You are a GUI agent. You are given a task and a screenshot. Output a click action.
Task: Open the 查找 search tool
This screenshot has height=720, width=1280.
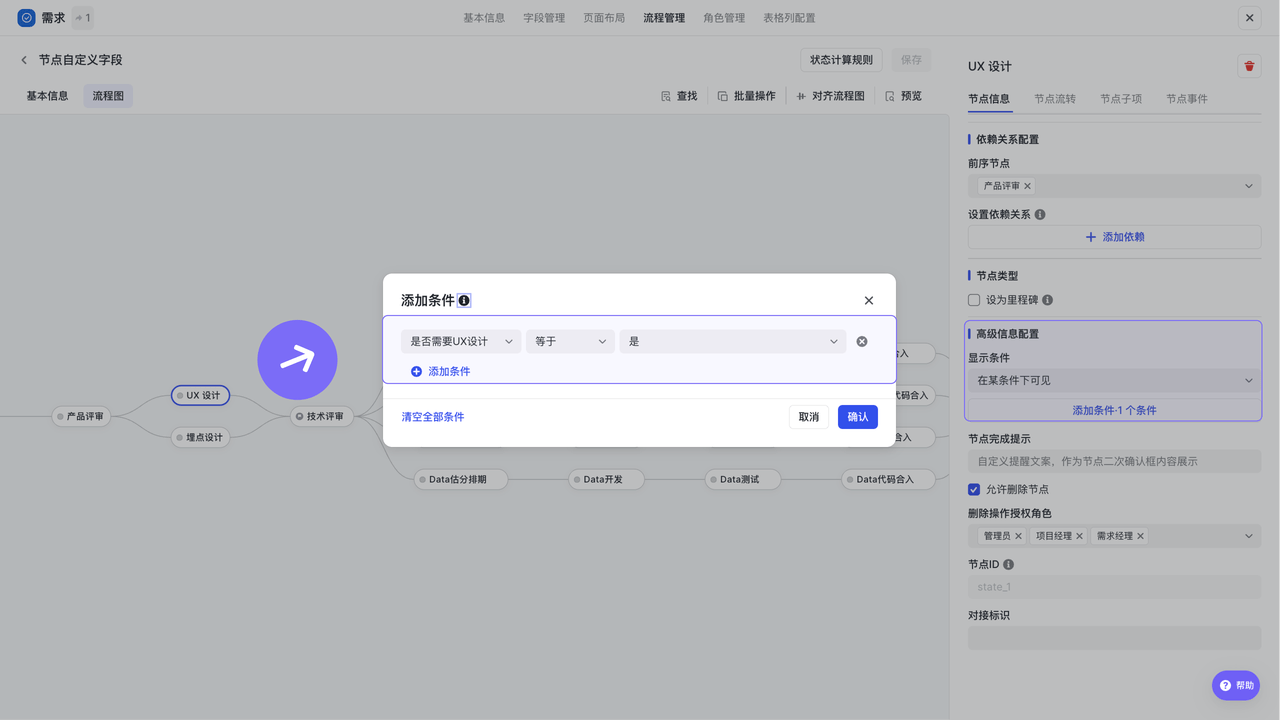tap(679, 96)
